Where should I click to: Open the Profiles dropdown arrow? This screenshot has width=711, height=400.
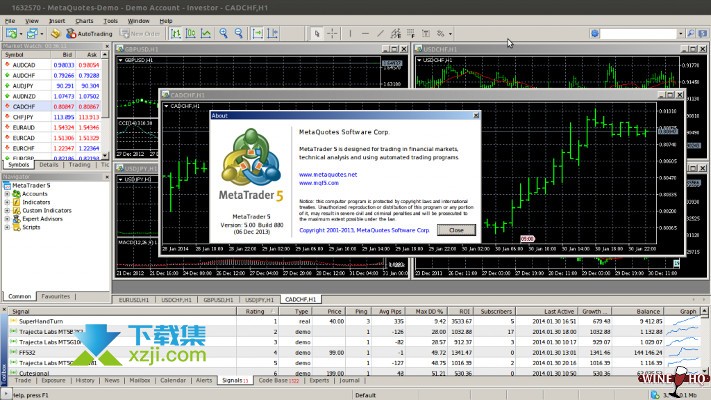click(42, 34)
